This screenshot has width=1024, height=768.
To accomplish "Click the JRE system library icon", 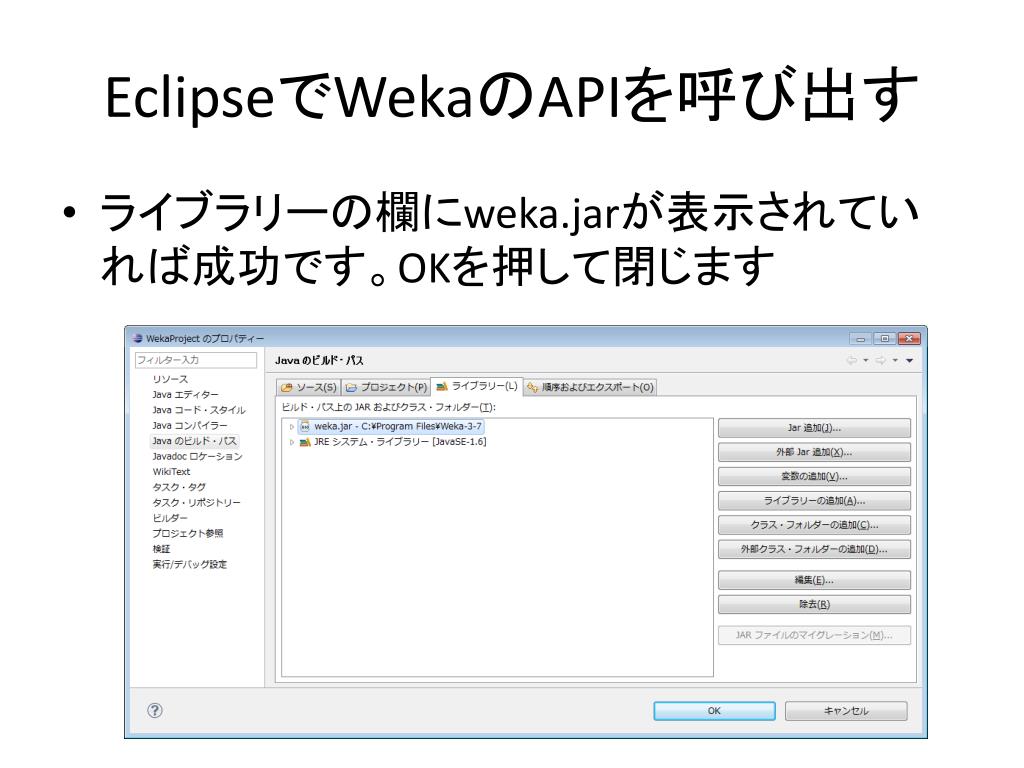I will pos(304,442).
